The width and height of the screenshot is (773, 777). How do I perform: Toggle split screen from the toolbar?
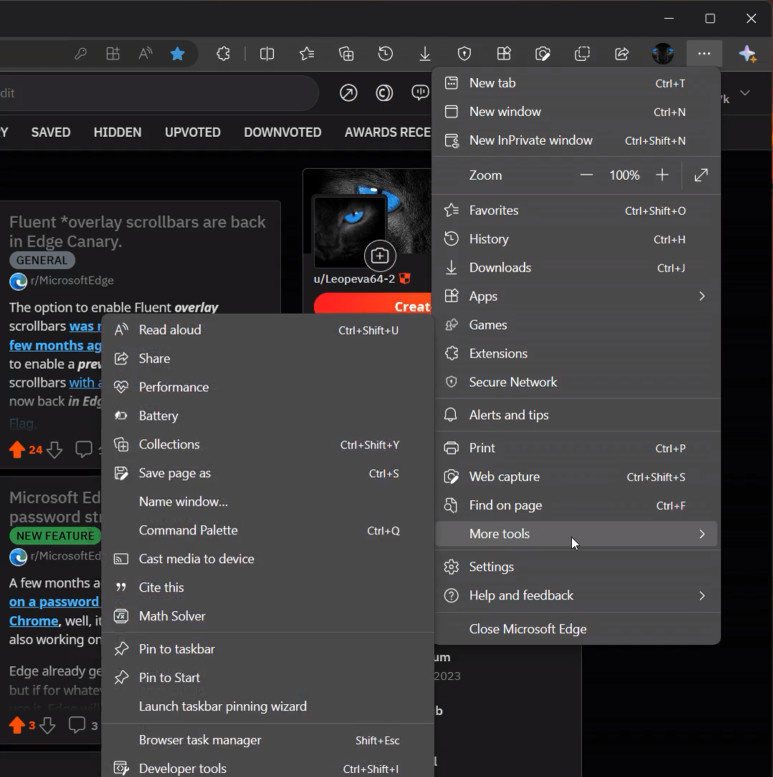267,54
